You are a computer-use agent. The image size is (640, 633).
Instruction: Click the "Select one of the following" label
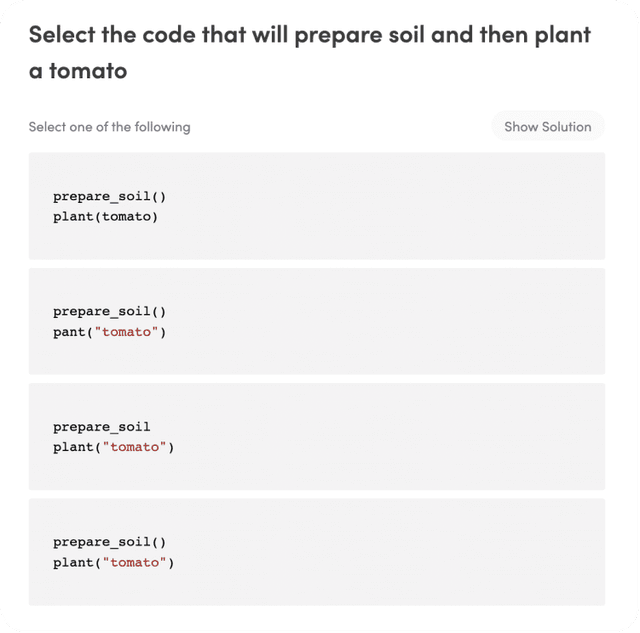click(109, 127)
